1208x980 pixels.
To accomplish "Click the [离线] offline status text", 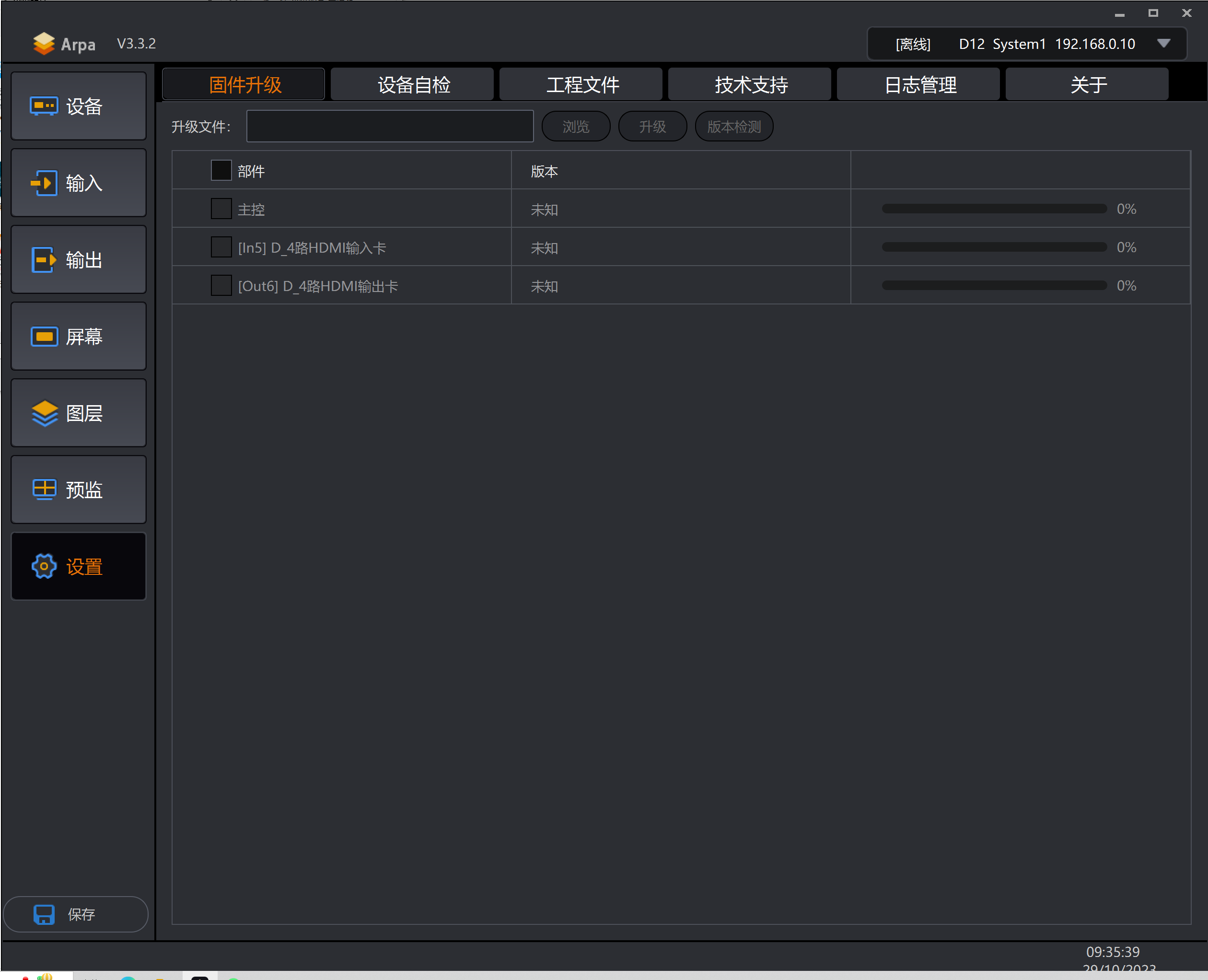I will [913, 44].
